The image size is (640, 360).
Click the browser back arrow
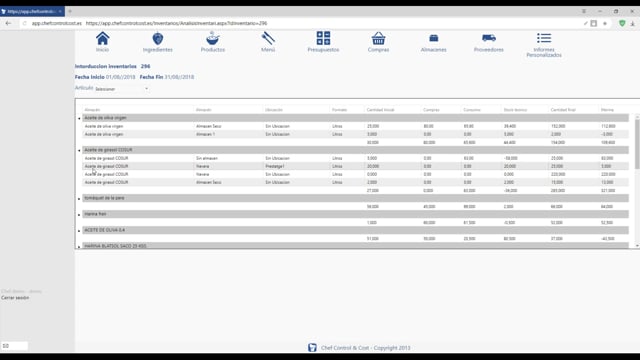pyautogui.click(x=8, y=23)
